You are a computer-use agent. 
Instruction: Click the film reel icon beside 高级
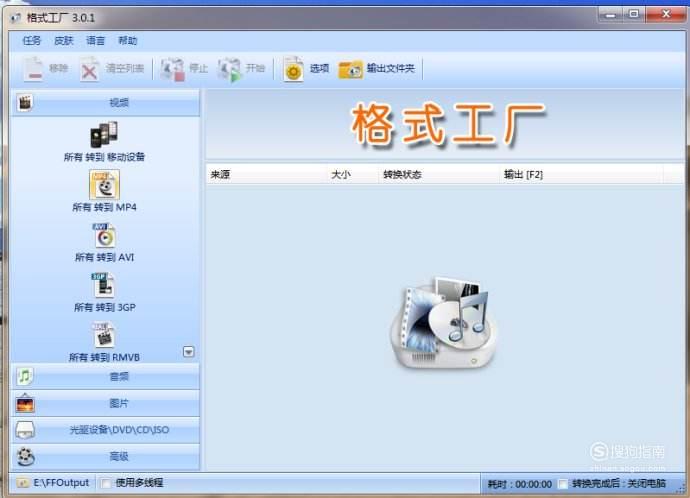click(x=26, y=457)
